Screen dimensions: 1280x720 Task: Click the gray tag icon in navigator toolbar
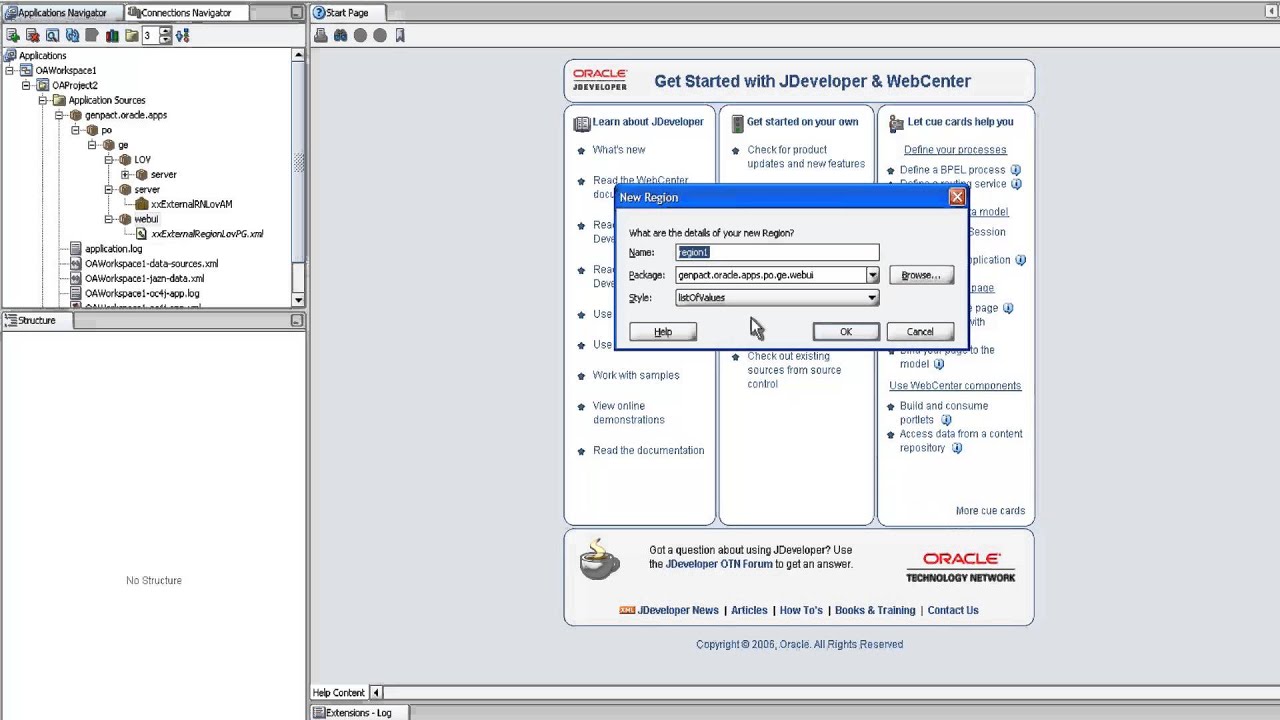point(92,35)
